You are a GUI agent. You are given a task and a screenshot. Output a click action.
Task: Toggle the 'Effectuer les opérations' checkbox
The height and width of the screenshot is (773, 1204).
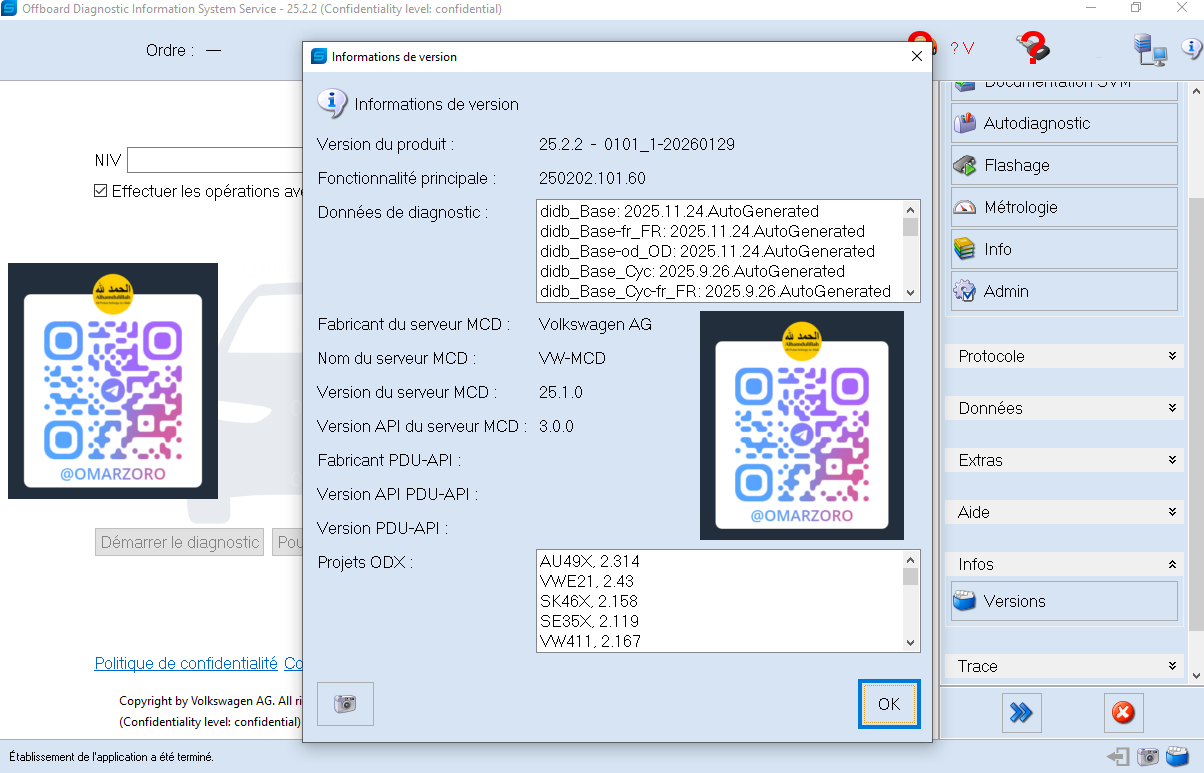coord(100,191)
